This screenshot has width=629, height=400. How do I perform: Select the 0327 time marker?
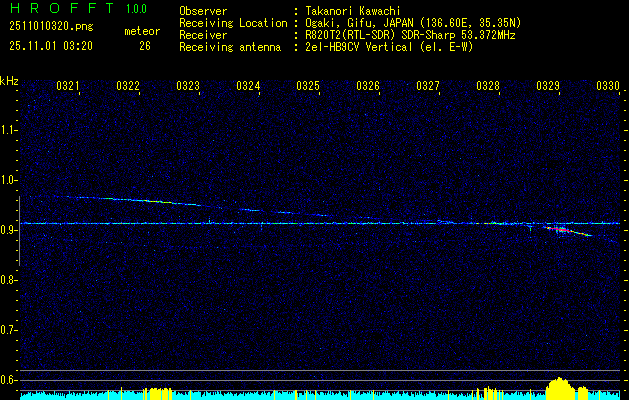pos(428,87)
